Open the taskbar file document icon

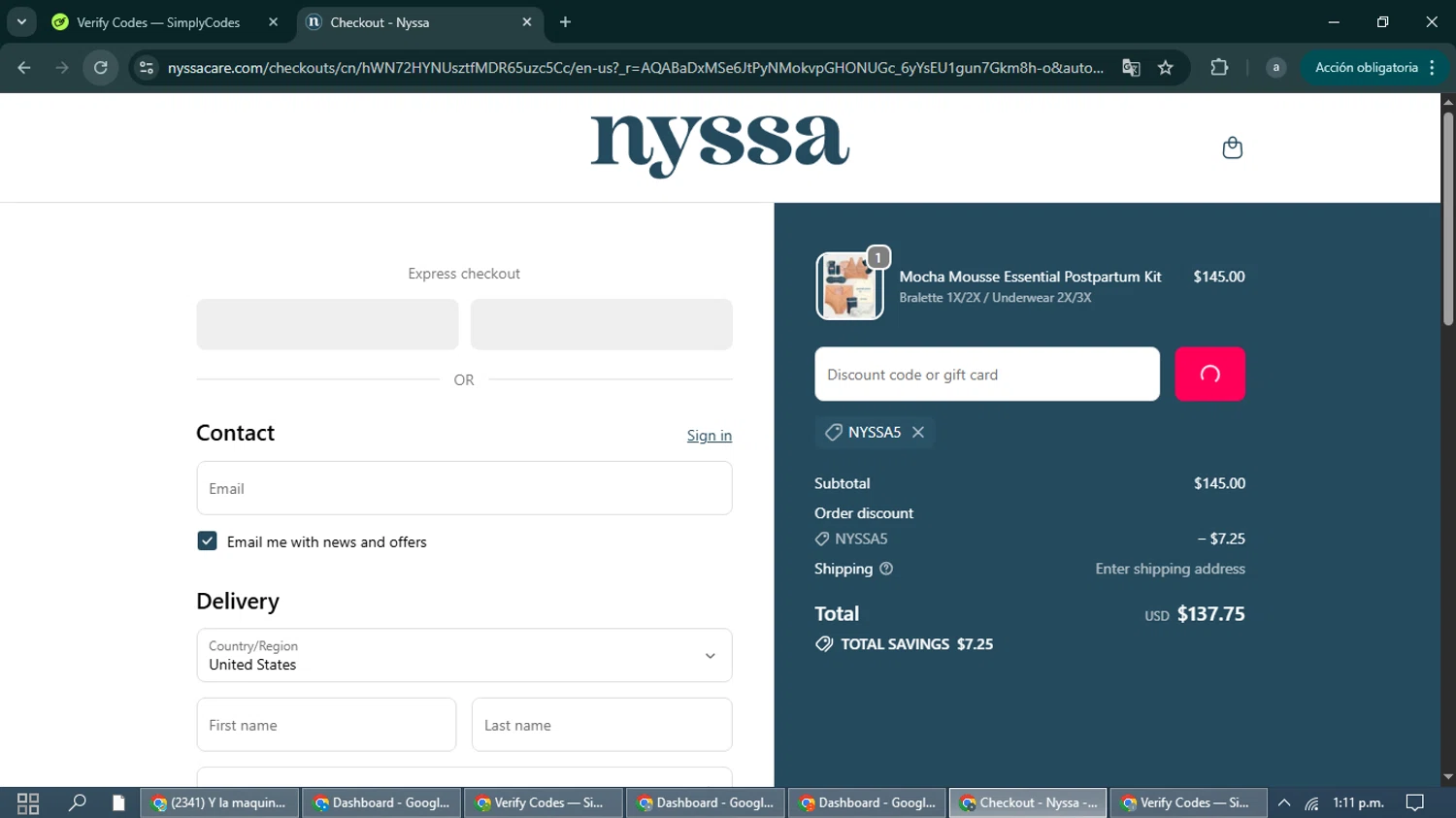[x=118, y=802]
